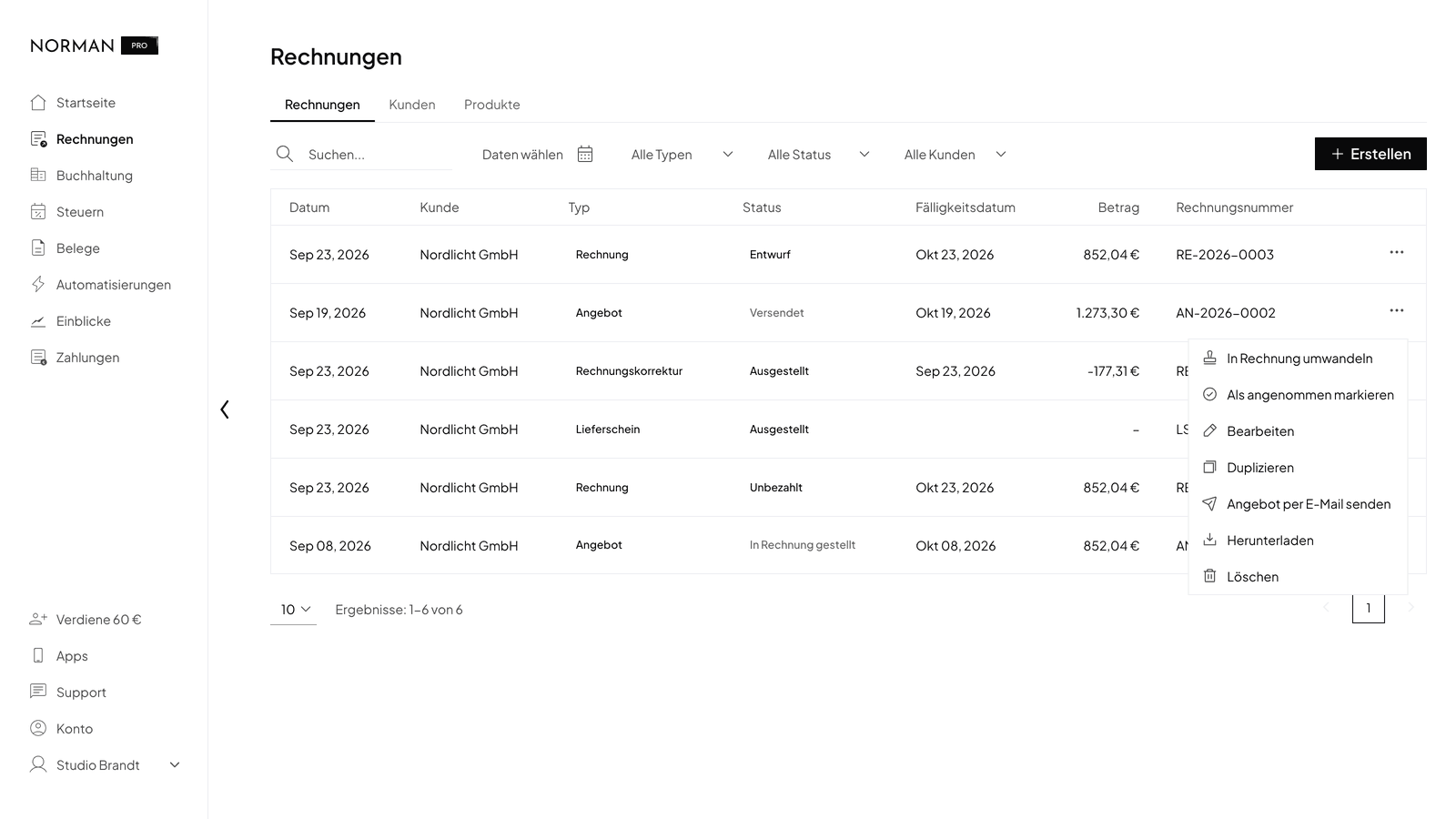The image size is (1456, 819).
Task: Open three-dot menu for RE-2026-0003
Action: coord(1397,252)
